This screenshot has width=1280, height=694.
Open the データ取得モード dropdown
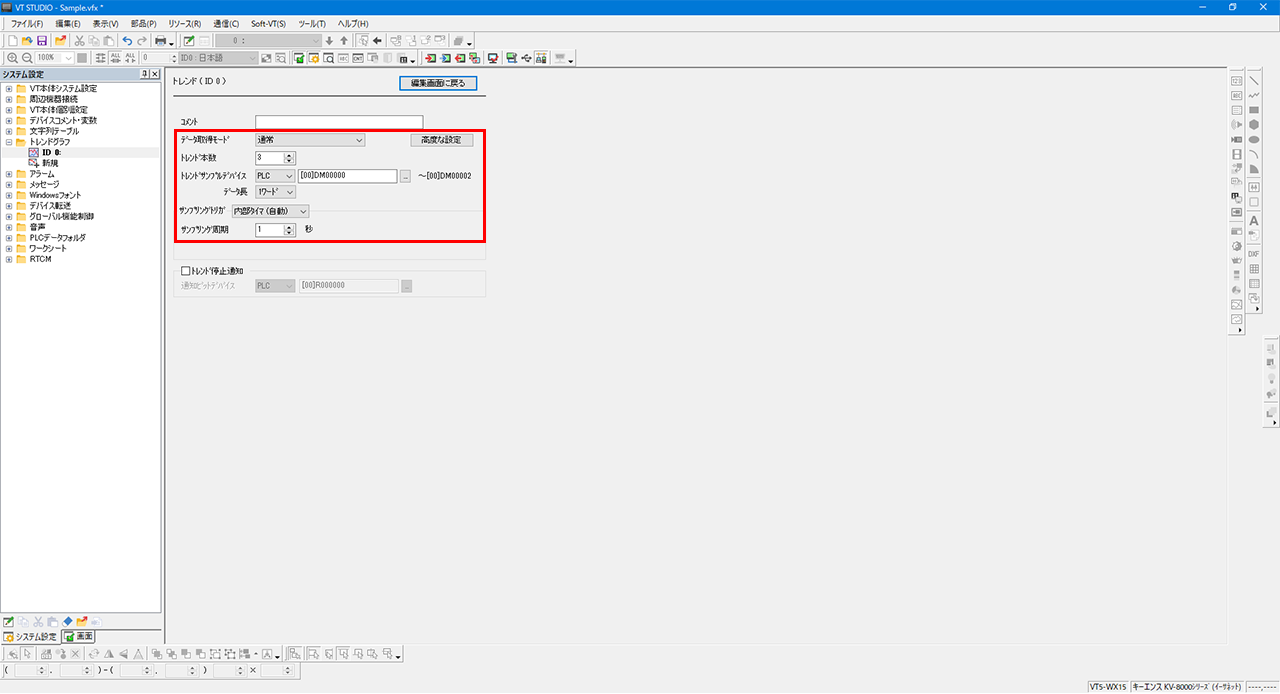310,141
